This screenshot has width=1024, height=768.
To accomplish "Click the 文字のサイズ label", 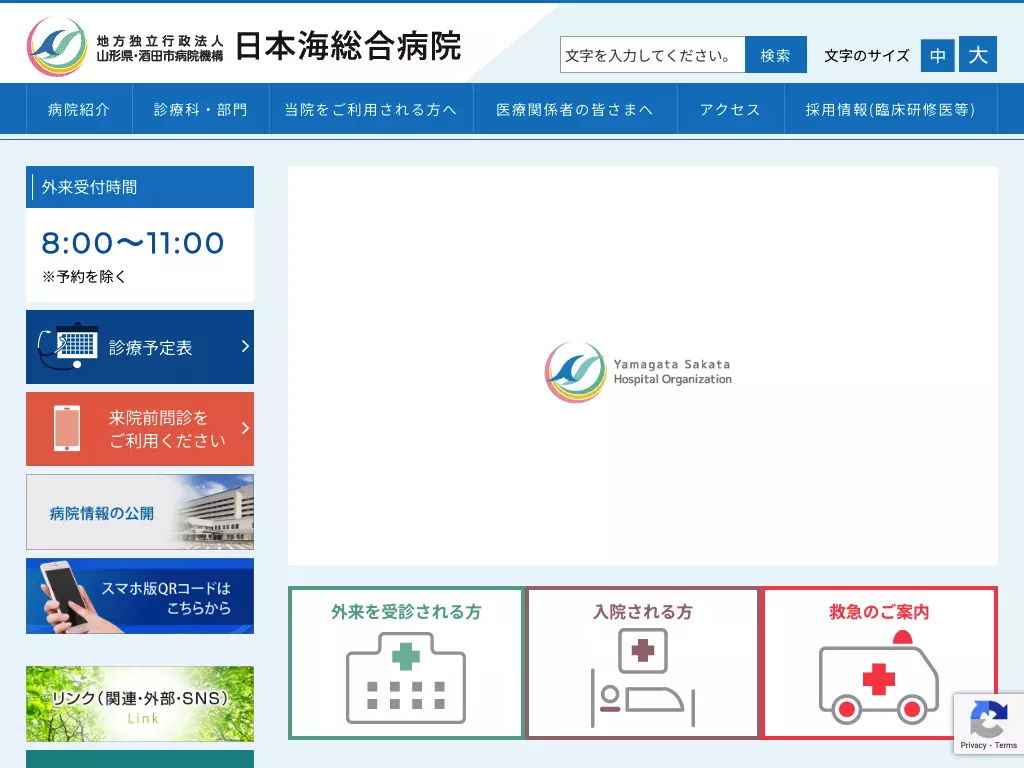I will coord(867,56).
